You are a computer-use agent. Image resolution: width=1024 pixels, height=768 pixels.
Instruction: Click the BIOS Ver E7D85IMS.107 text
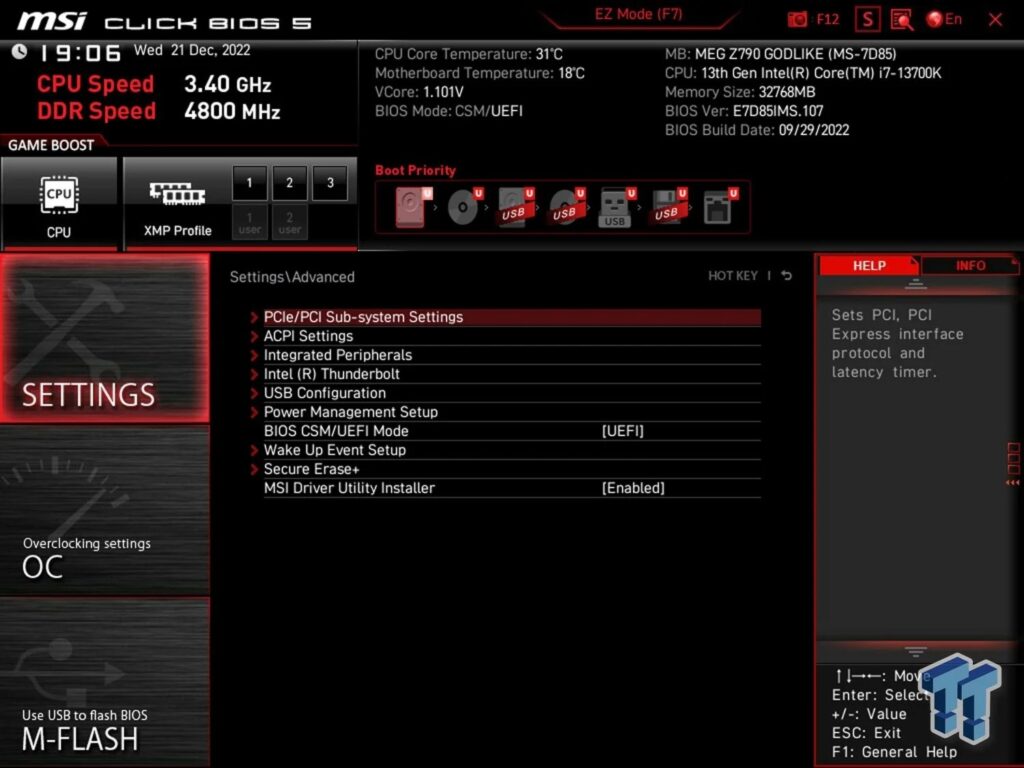744,111
